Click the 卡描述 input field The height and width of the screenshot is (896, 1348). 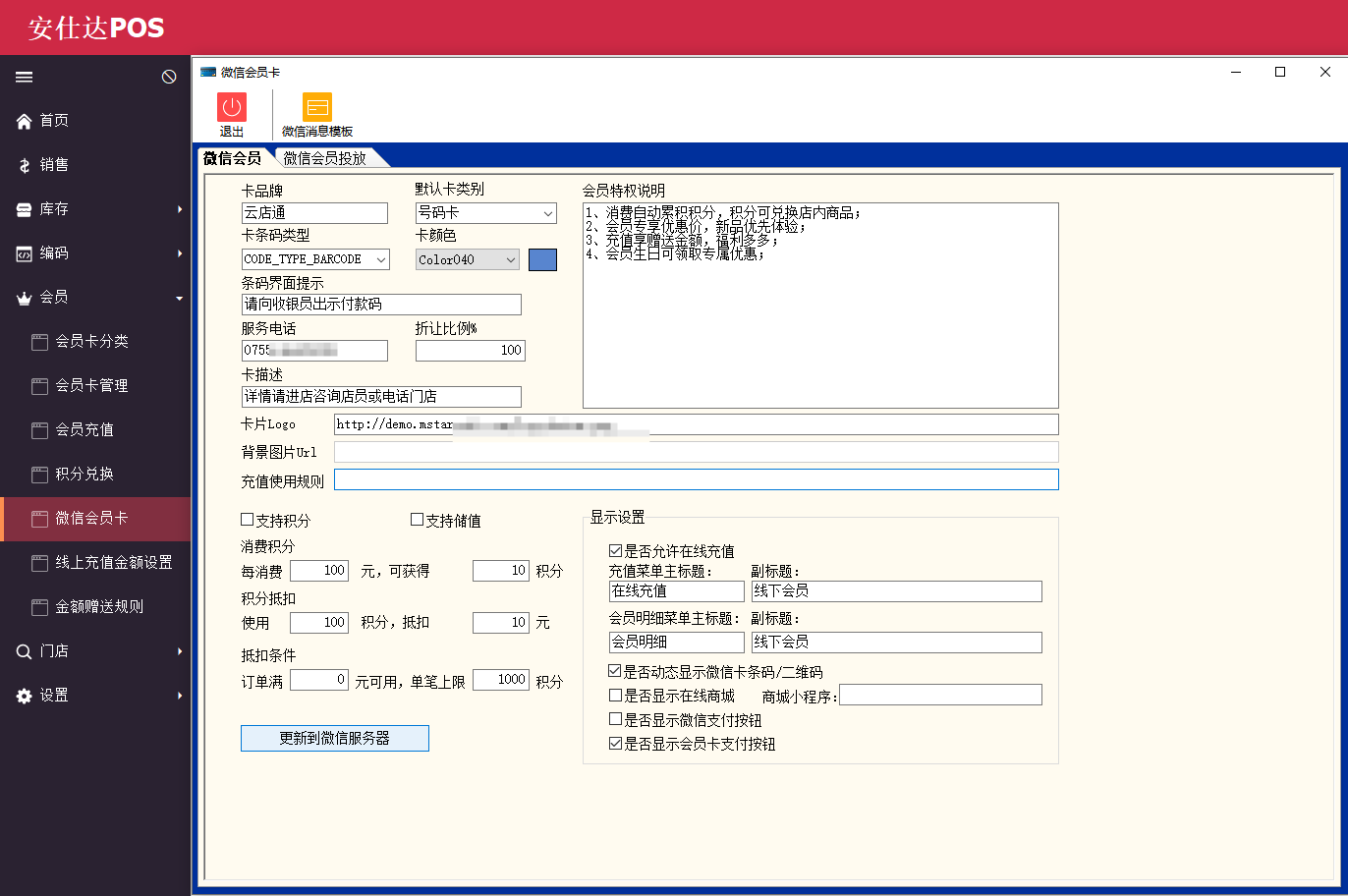(381, 397)
